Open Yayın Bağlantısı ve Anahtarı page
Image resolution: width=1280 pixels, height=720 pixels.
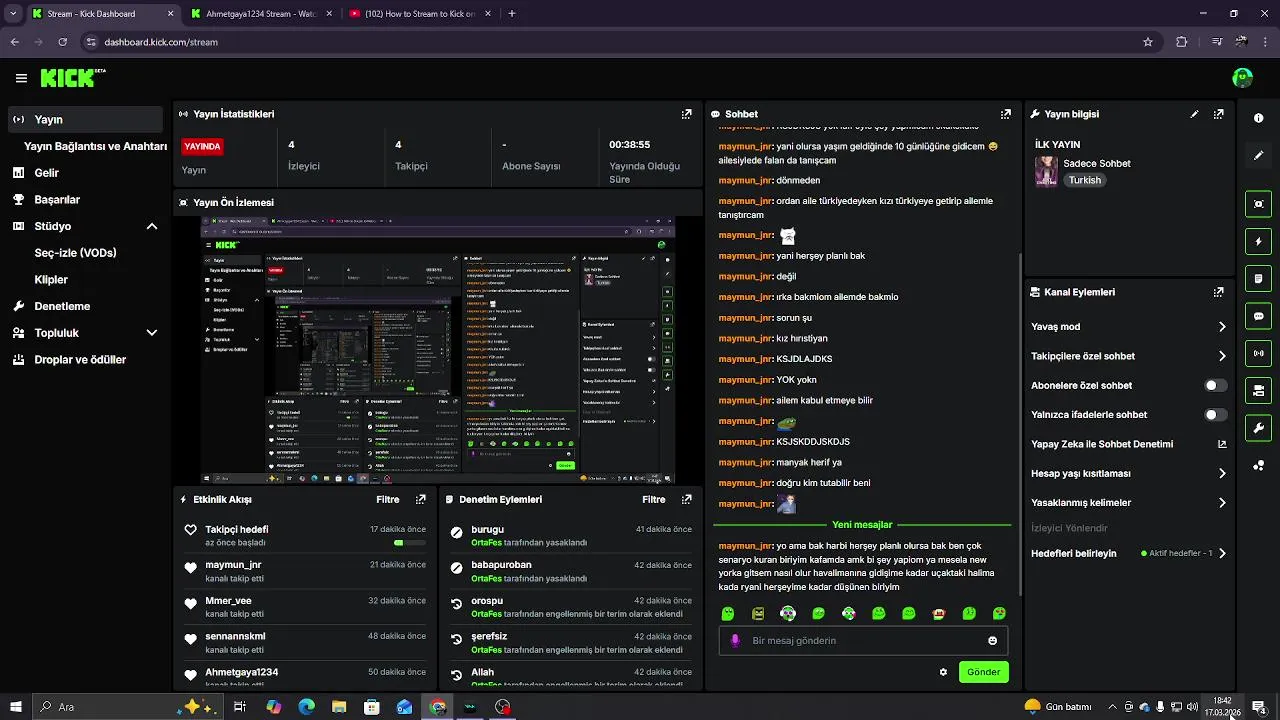[x=95, y=146]
